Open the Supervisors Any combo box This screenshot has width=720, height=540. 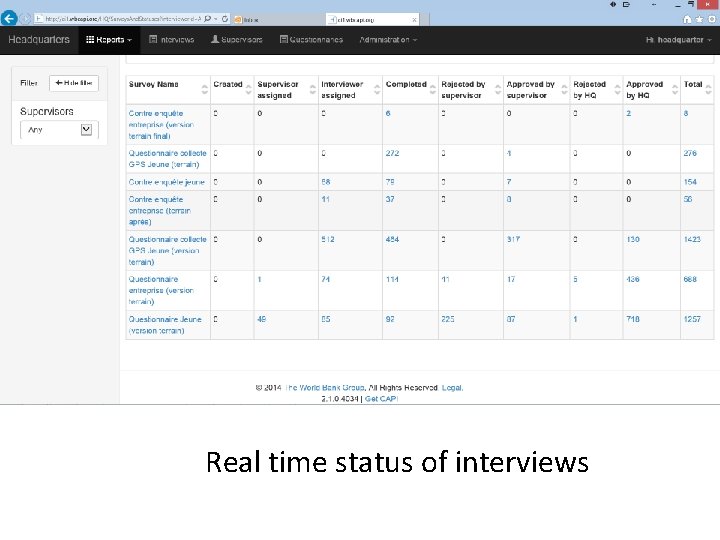coord(59,130)
